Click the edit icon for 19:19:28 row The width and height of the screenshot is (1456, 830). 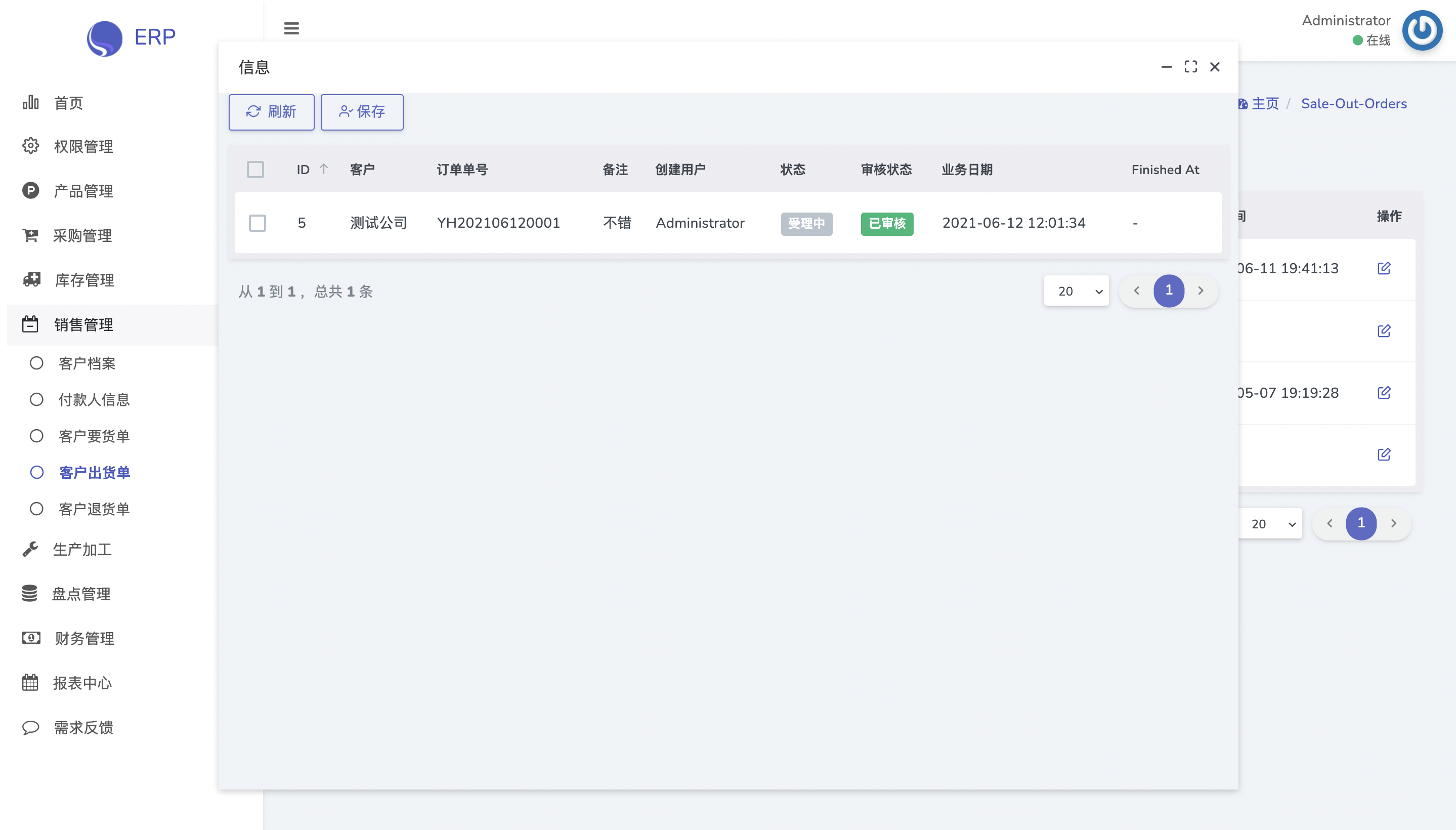pos(1384,393)
